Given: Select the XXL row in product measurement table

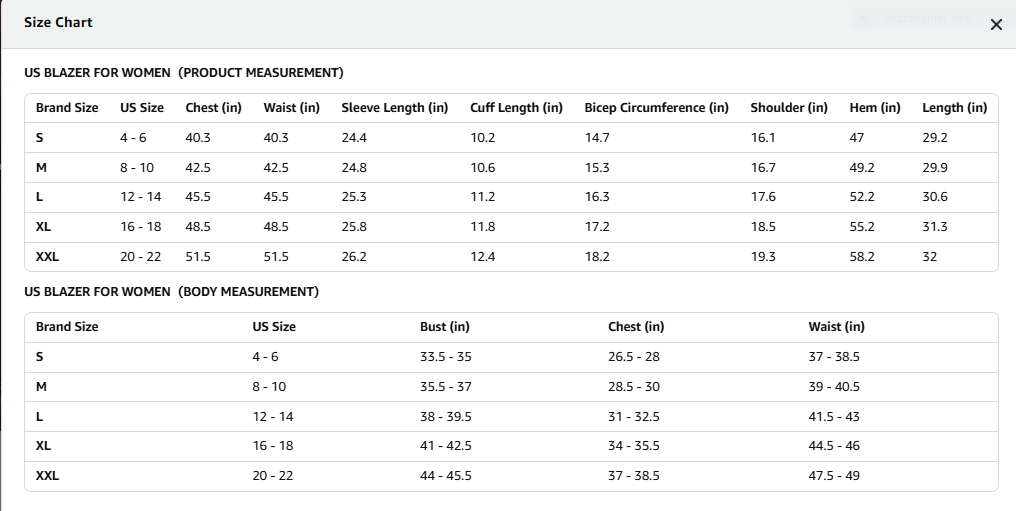Looking at the screenshot, I should coord(511,256).
